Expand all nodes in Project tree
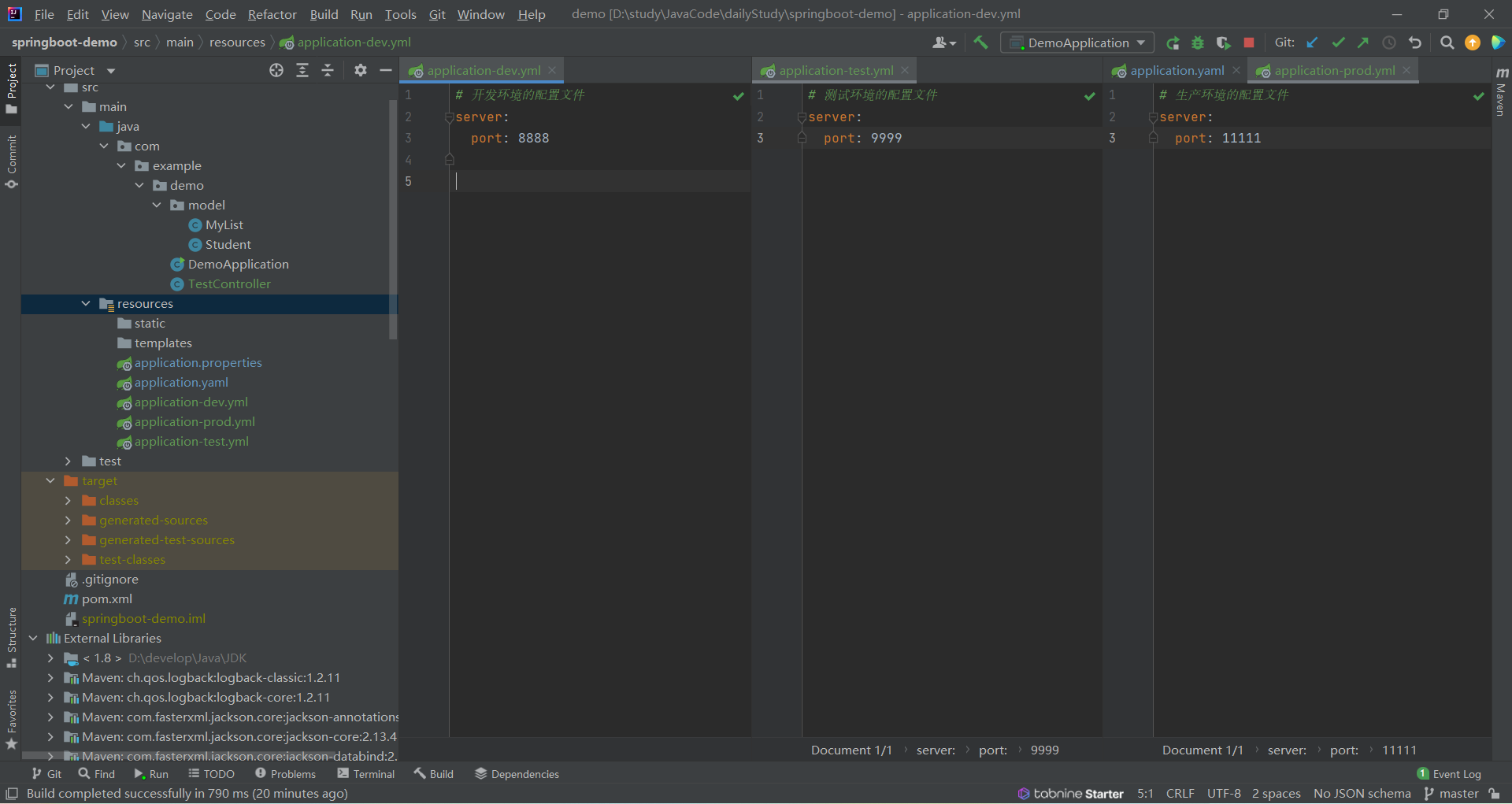 (302, 70)
